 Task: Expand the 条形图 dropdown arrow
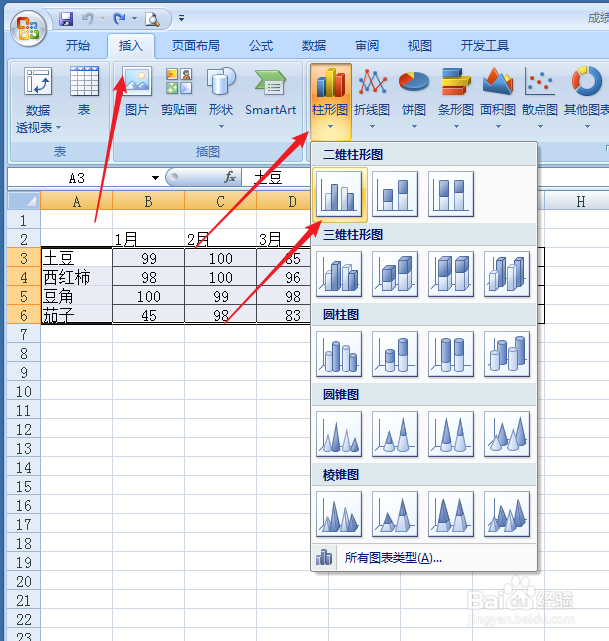(x=456, y=127)
